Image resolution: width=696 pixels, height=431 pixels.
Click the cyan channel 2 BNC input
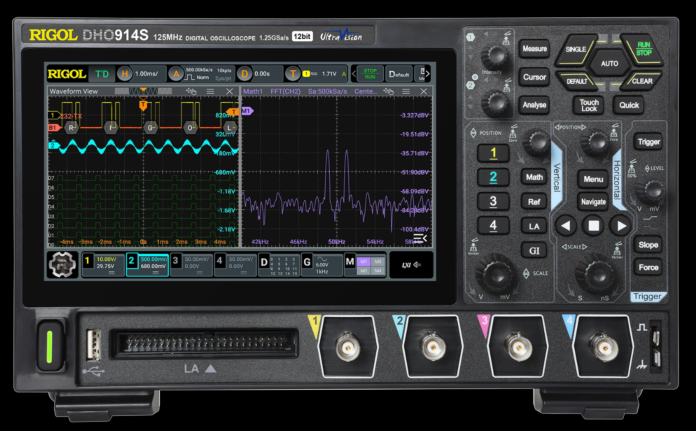[433, 347]
